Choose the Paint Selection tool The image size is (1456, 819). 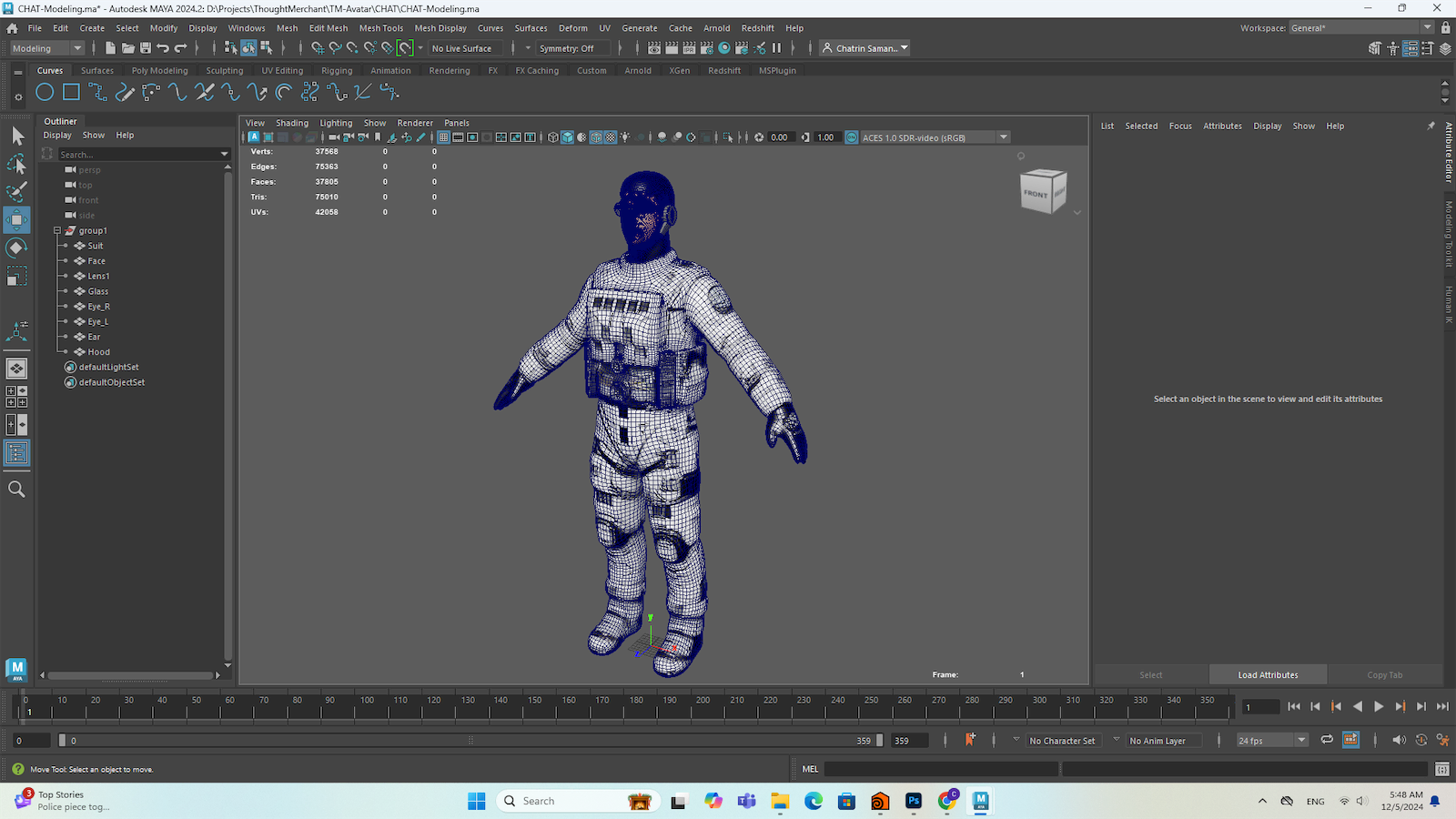(16, 192)
